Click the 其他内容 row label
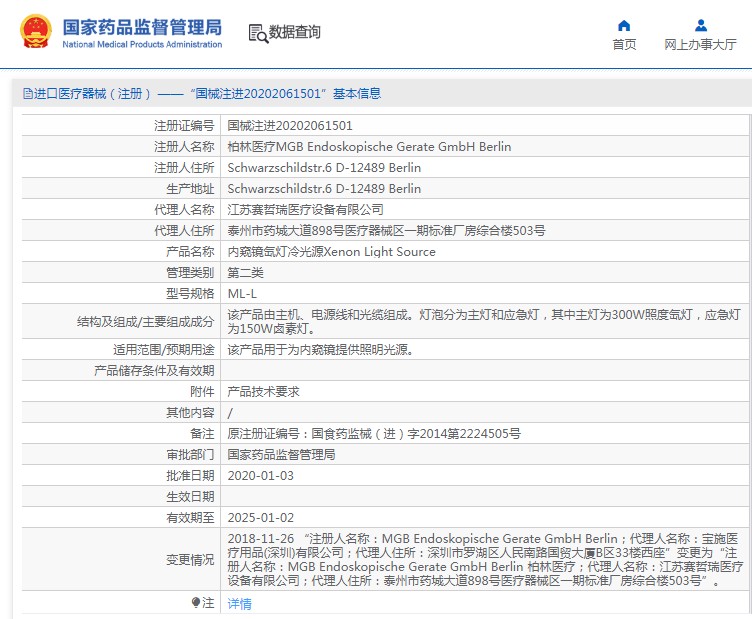Viewport: 752px width, 619px height. tap(190, 413)
